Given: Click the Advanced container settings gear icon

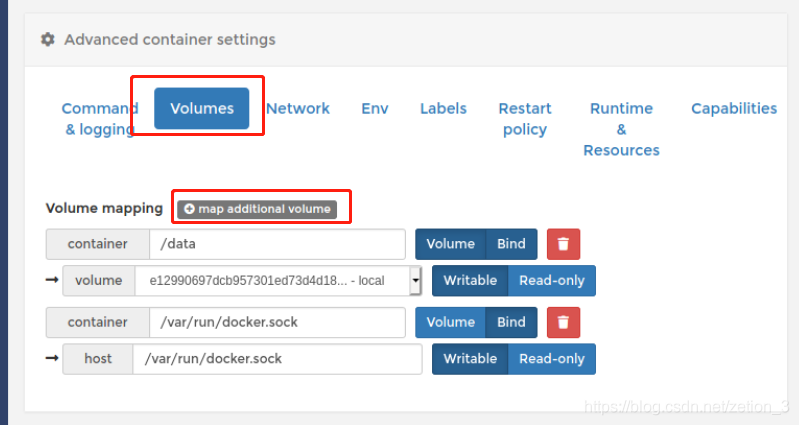Looking at the screenshot, I should tap(47, 40).
